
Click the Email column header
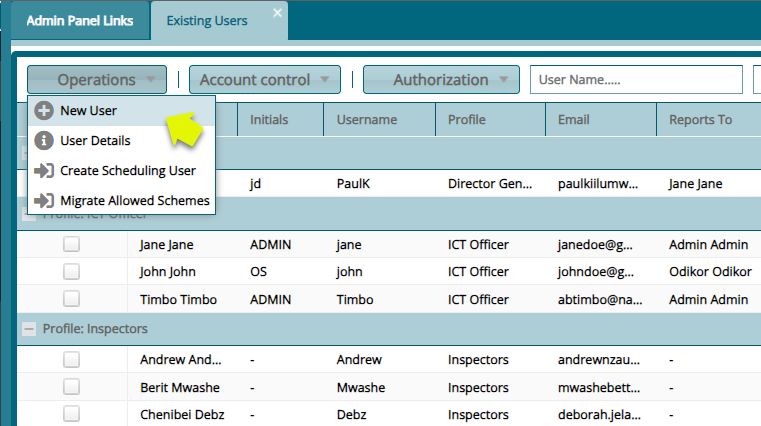tap(574, 120)
